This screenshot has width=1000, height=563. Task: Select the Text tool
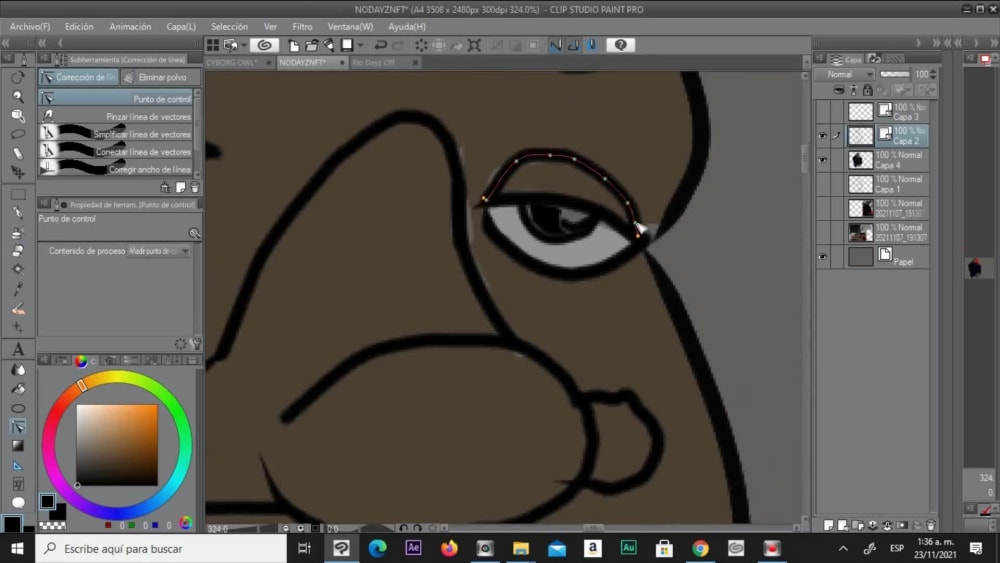coord(18,349)
